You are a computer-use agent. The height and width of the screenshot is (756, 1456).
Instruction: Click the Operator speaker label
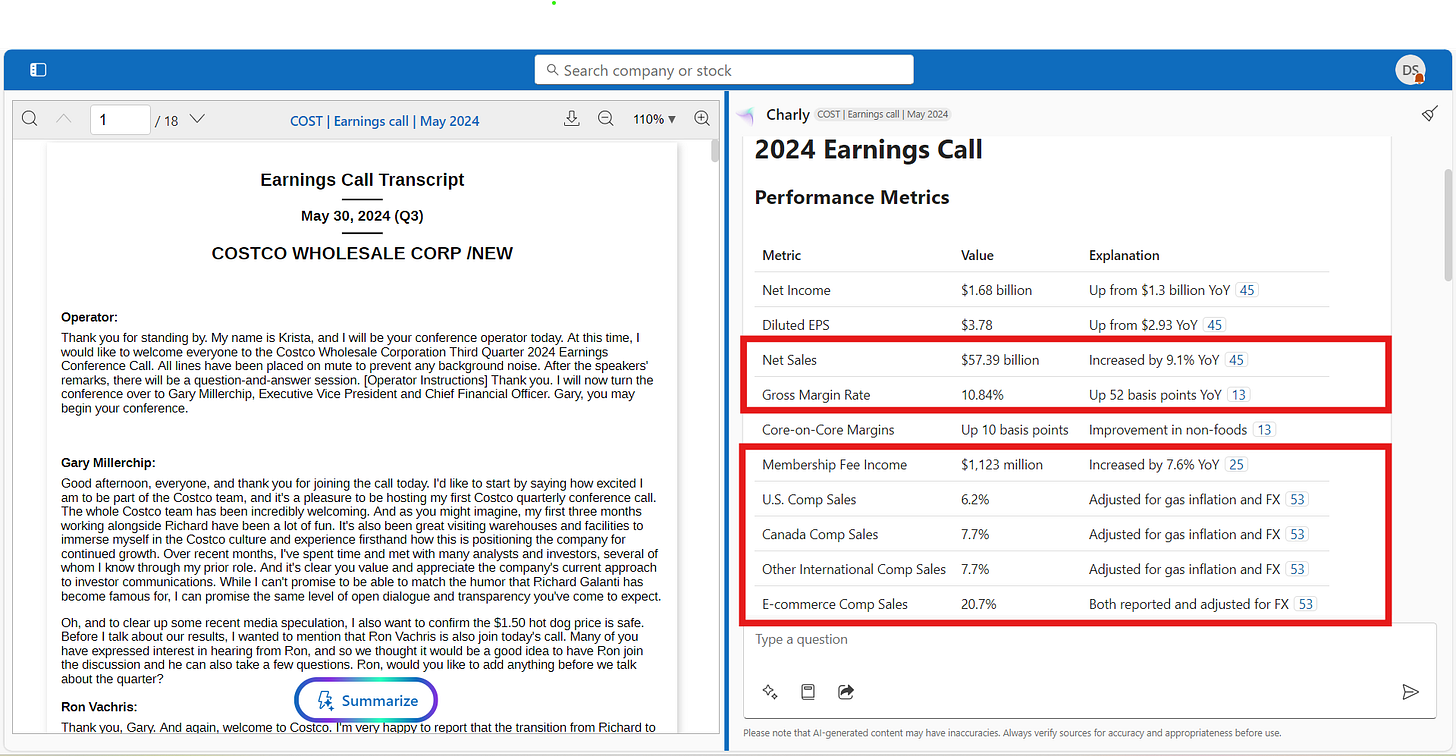[89, 317]
